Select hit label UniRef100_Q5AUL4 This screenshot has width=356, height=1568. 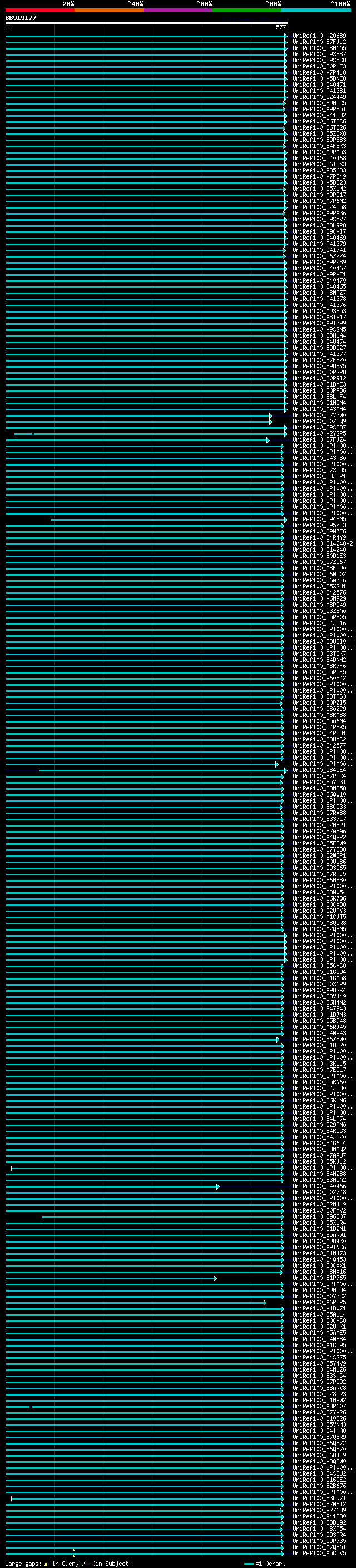(x=319, y=1315)
